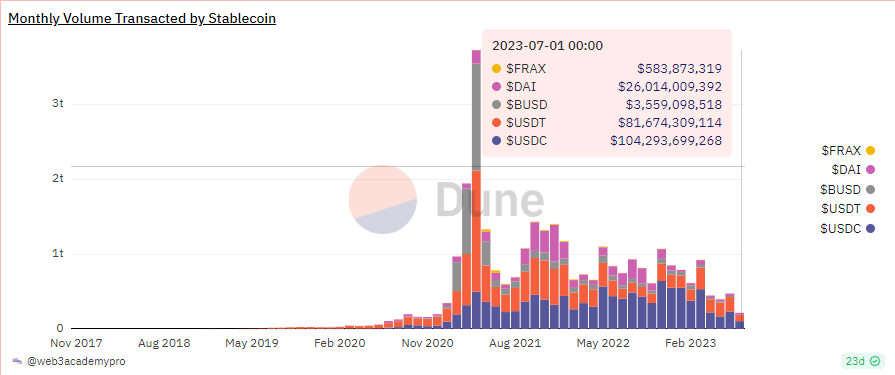Open the Monthly Volume Transacted by Stablecoin title link
Viewport: 895px width, 375px height.
point(142,18)
